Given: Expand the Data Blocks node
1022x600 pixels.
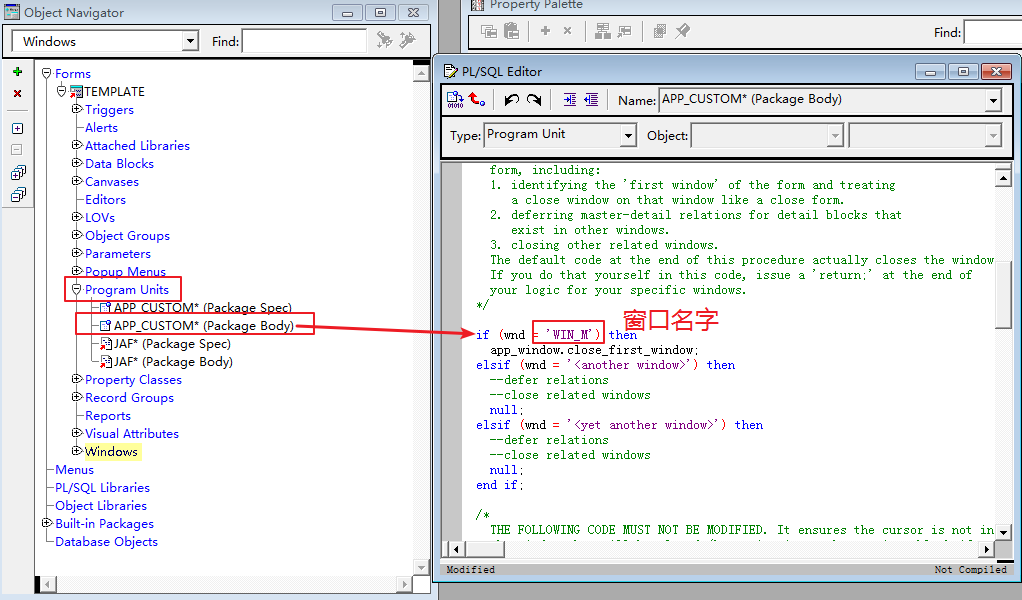Looking at the screenshot, I should (76, 163).
